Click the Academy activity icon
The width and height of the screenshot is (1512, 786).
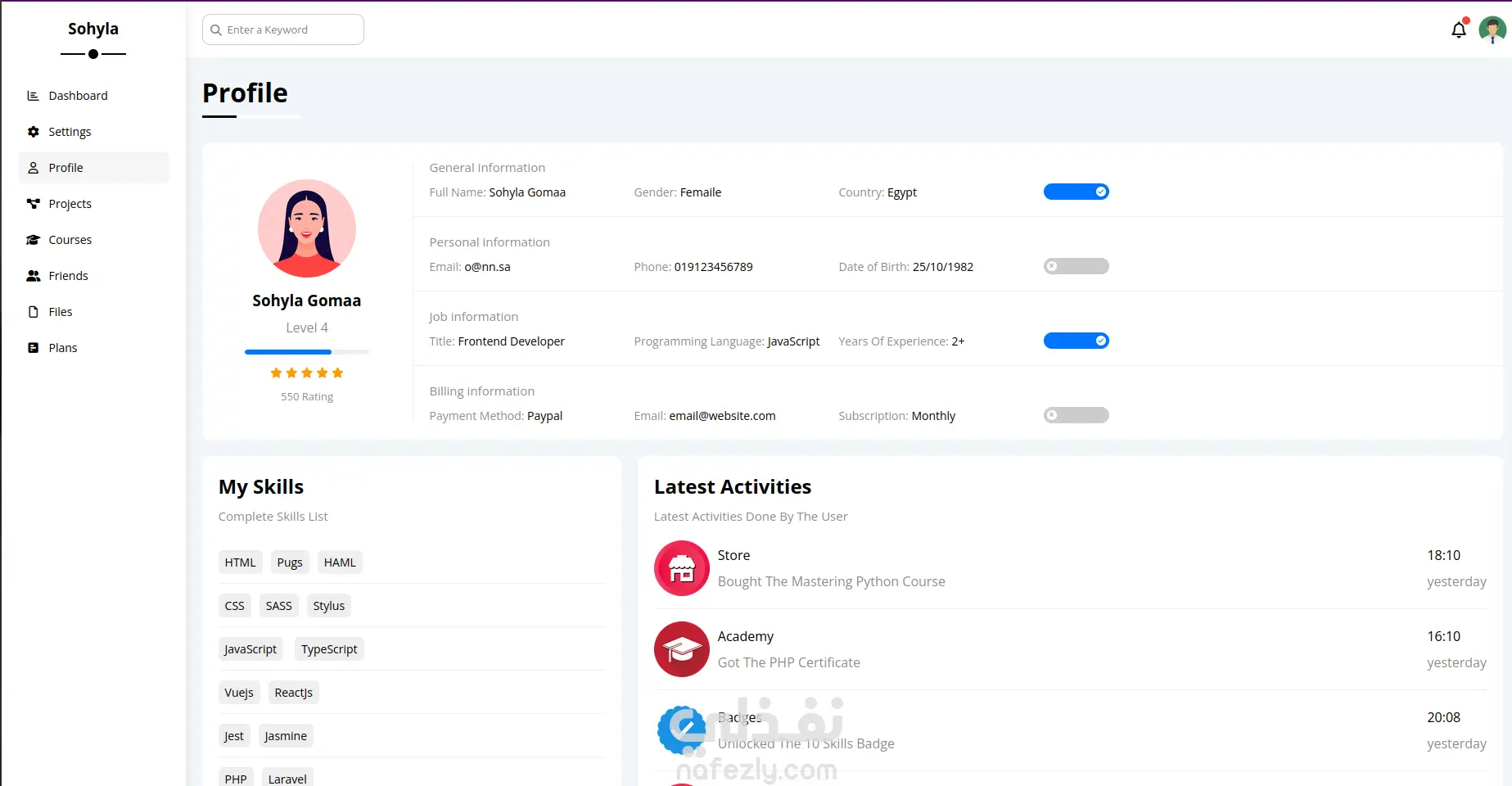tap(682, 649)
